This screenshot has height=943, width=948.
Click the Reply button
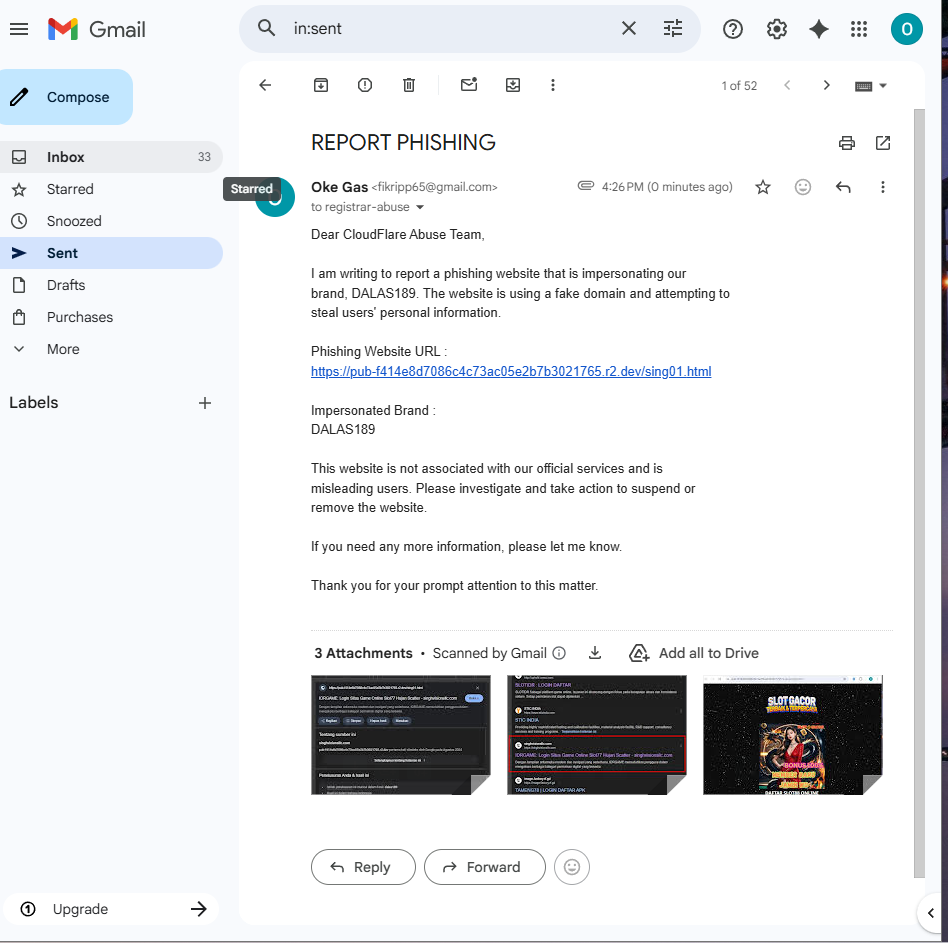tap(363, 867)
